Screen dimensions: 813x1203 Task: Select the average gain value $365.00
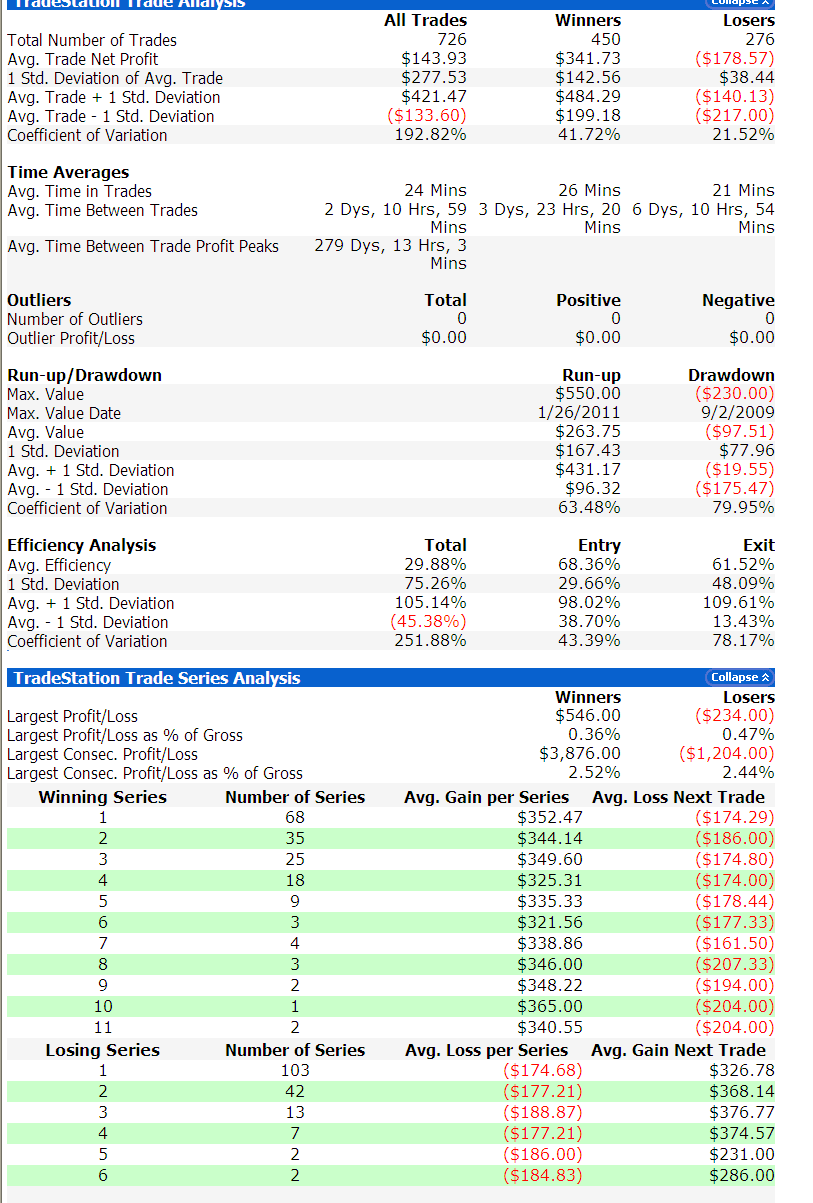pos(550,1006)
